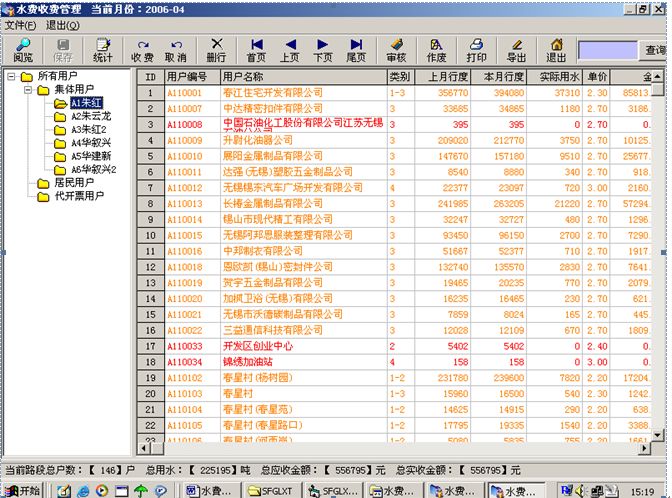Click the 用户编号 column header

tap(192, 77)
